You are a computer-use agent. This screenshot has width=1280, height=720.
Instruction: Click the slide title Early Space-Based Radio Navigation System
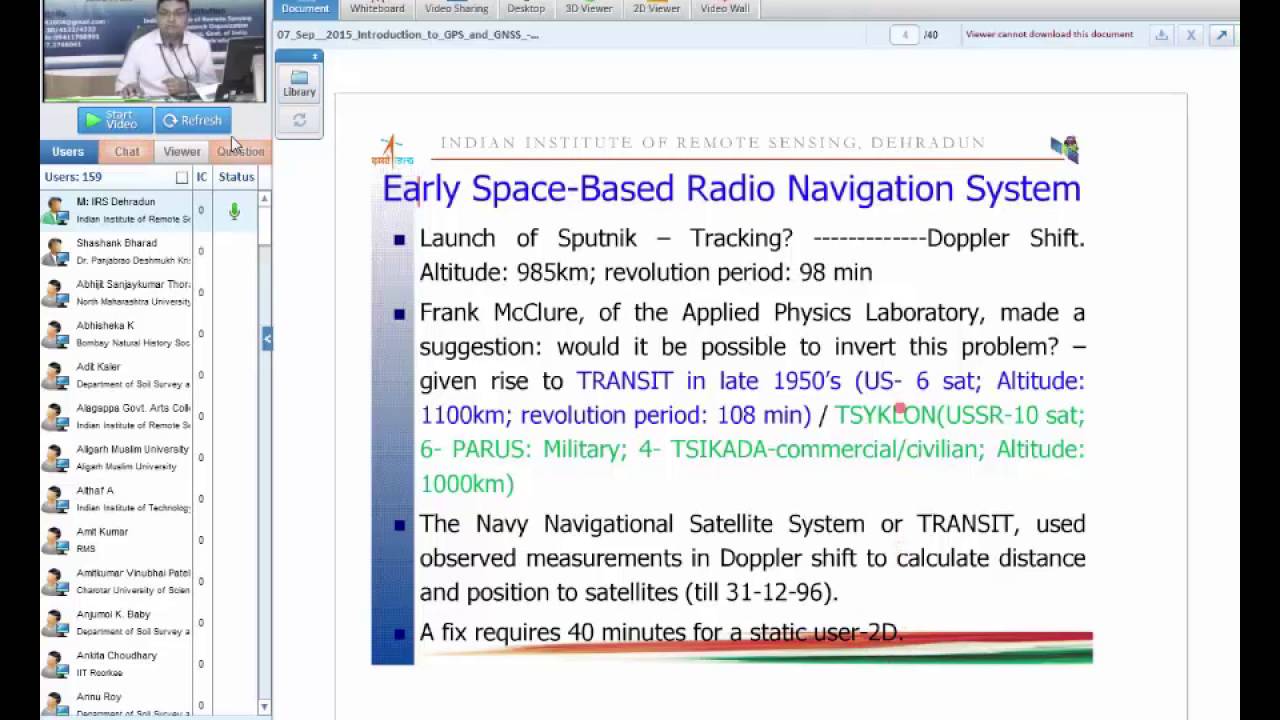click(731, 189)
